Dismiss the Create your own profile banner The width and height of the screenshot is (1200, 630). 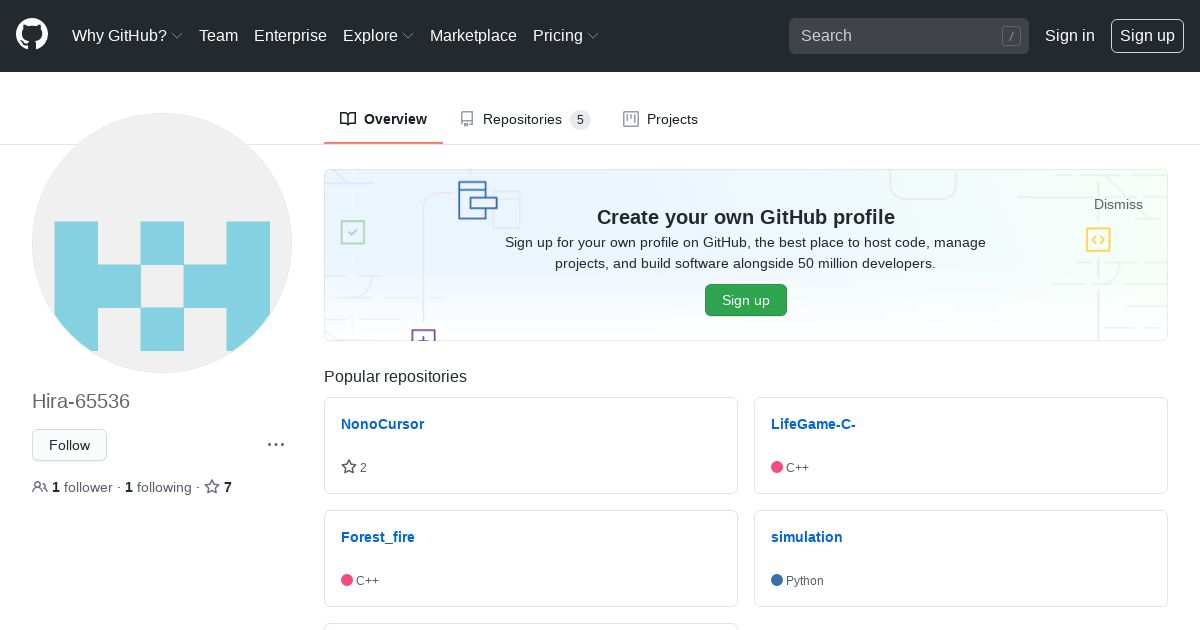[x=1118, y=204]
